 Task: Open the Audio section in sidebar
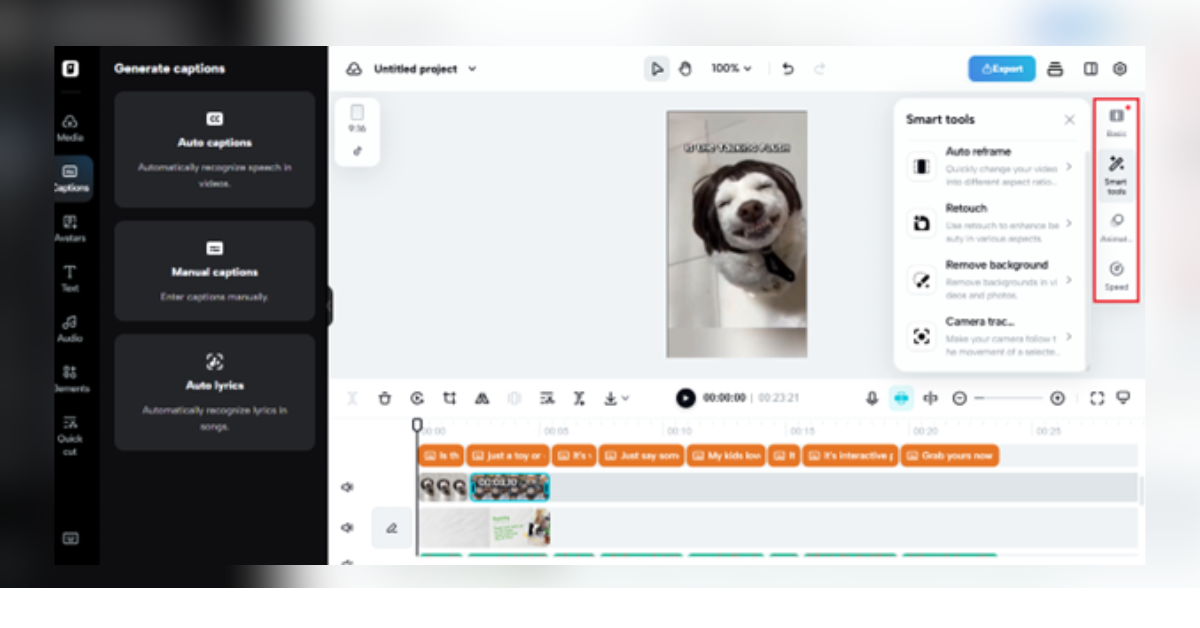pyautogui.click(x=70, y=329)
